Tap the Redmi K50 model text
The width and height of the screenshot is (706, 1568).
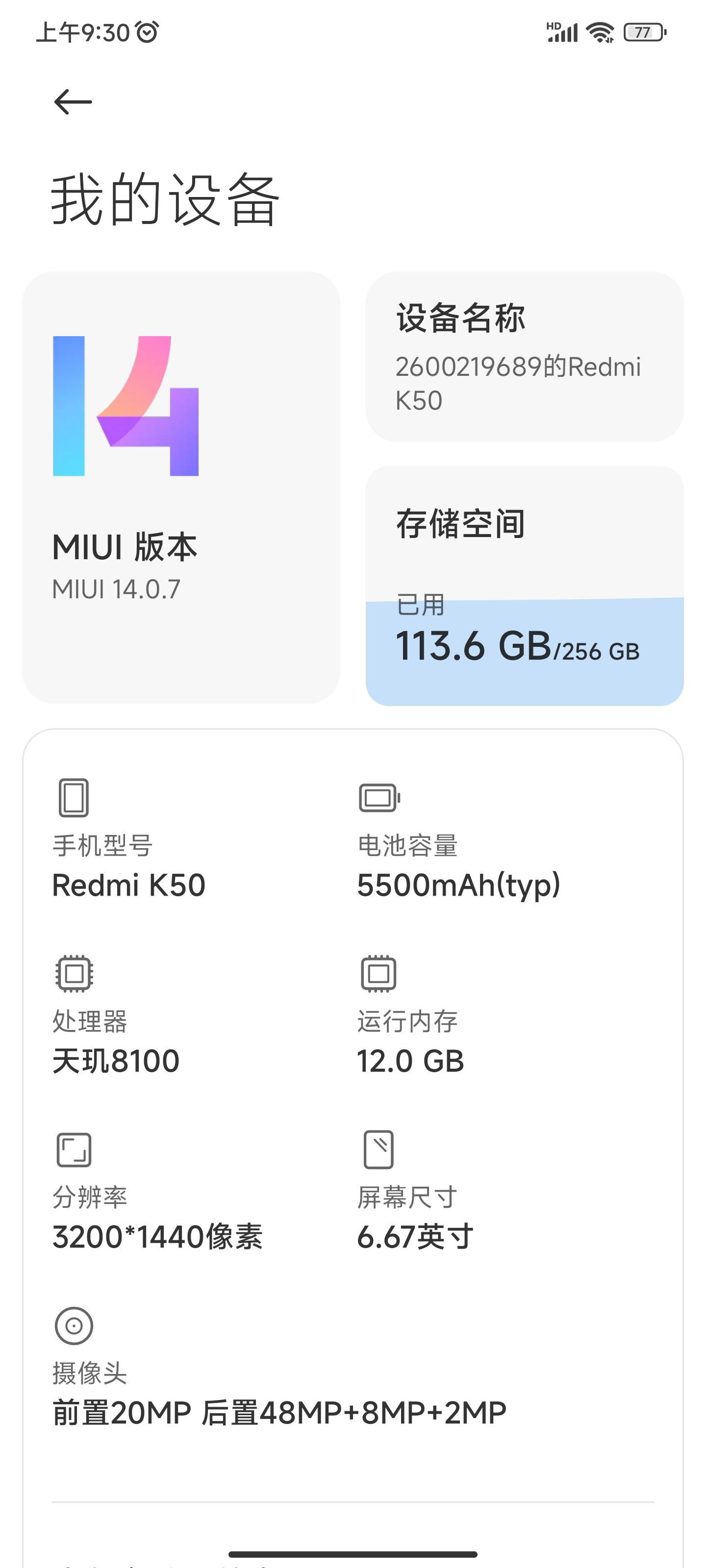coord(128,885)
